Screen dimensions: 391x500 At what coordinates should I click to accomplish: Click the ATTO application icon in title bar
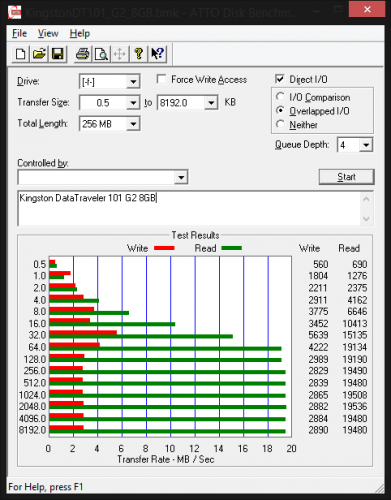[15, 12]
